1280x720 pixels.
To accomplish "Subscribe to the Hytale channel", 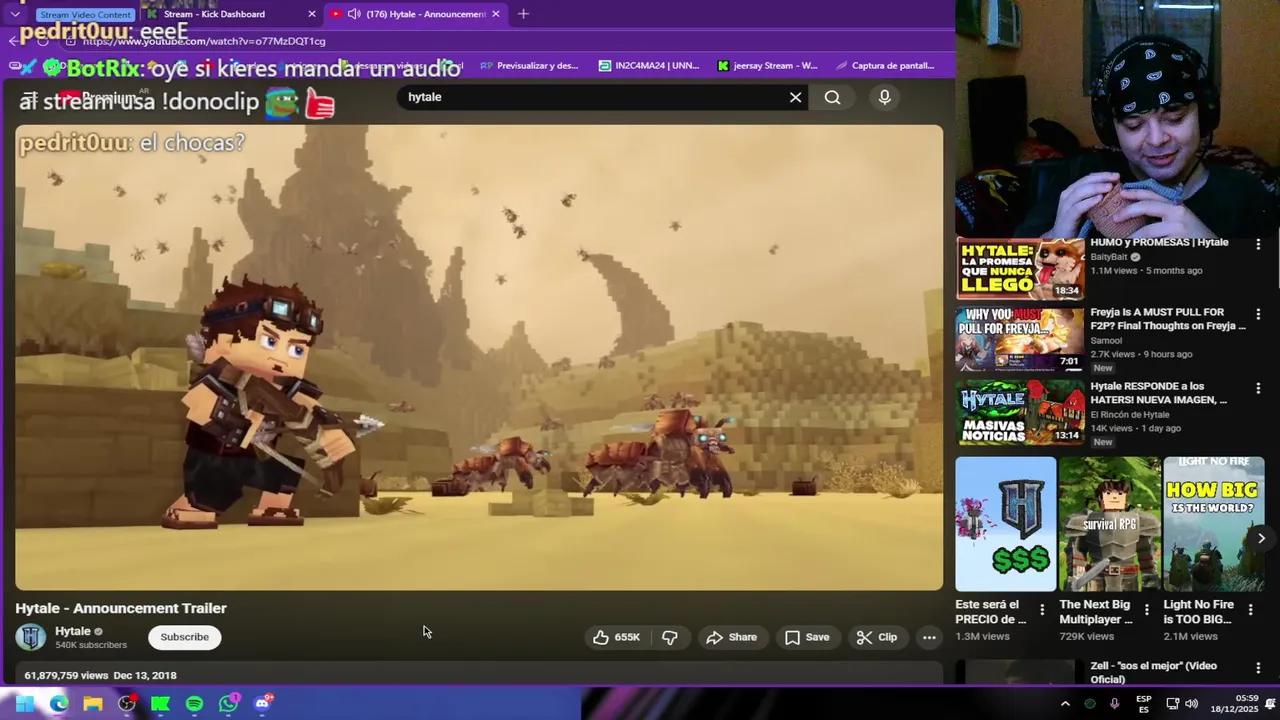I will 185,637.
